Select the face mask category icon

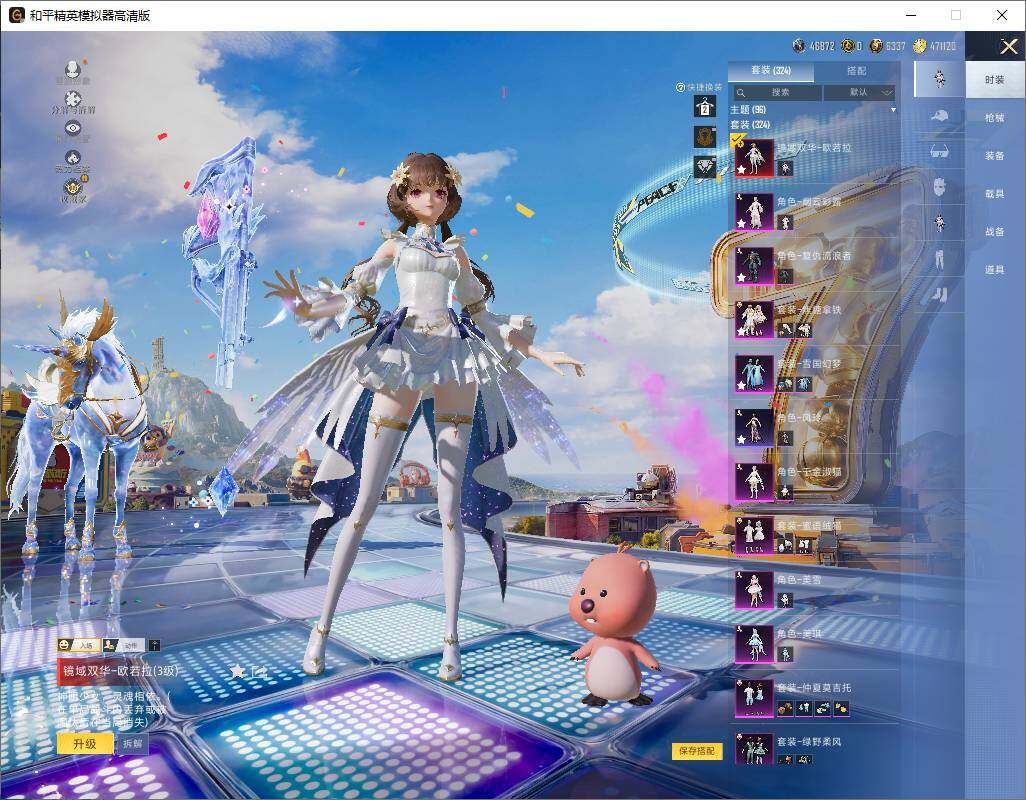[x=939, y=187]
